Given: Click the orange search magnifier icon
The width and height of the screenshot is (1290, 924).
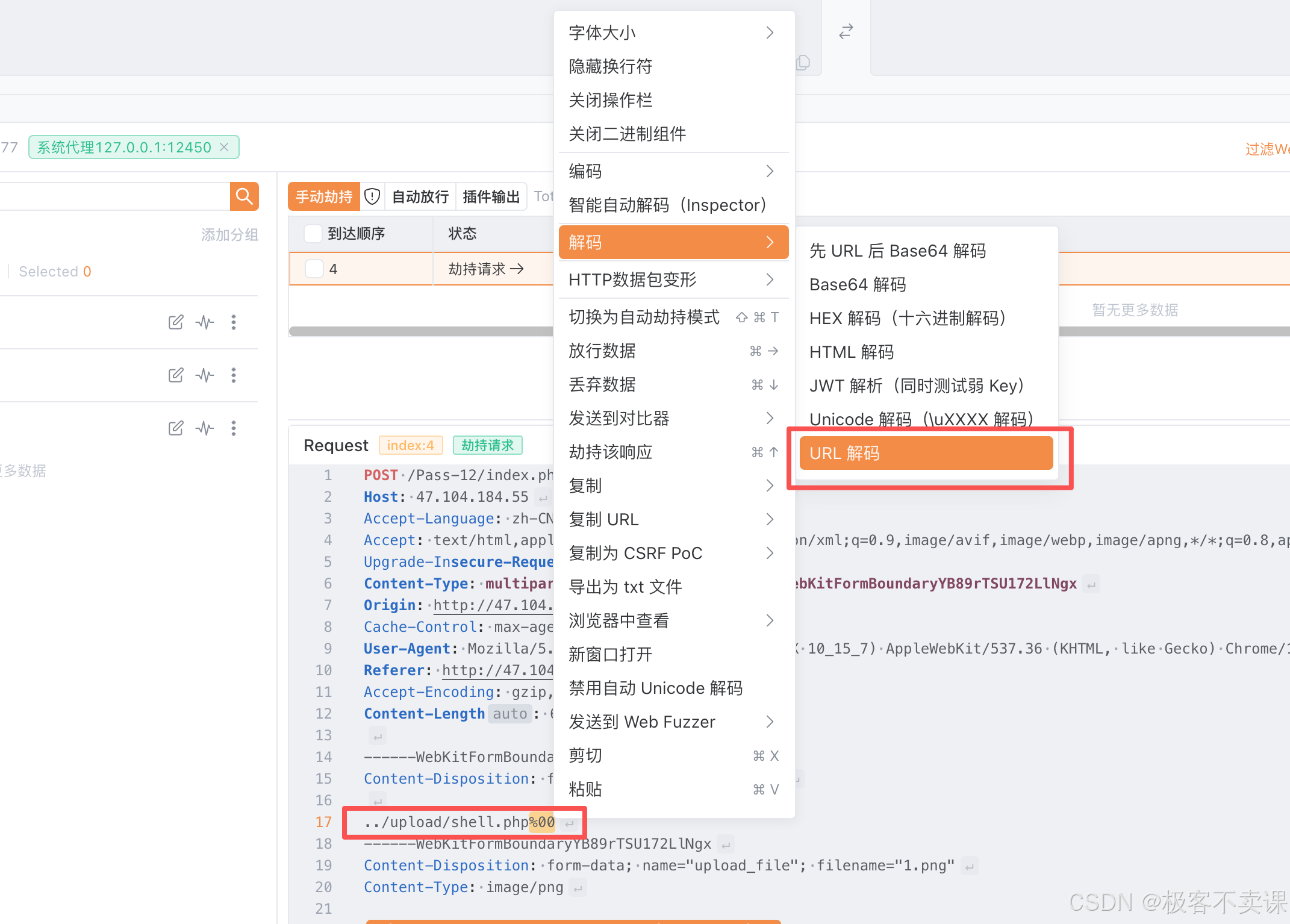Looking at the screenshot, I should (244, 196).
